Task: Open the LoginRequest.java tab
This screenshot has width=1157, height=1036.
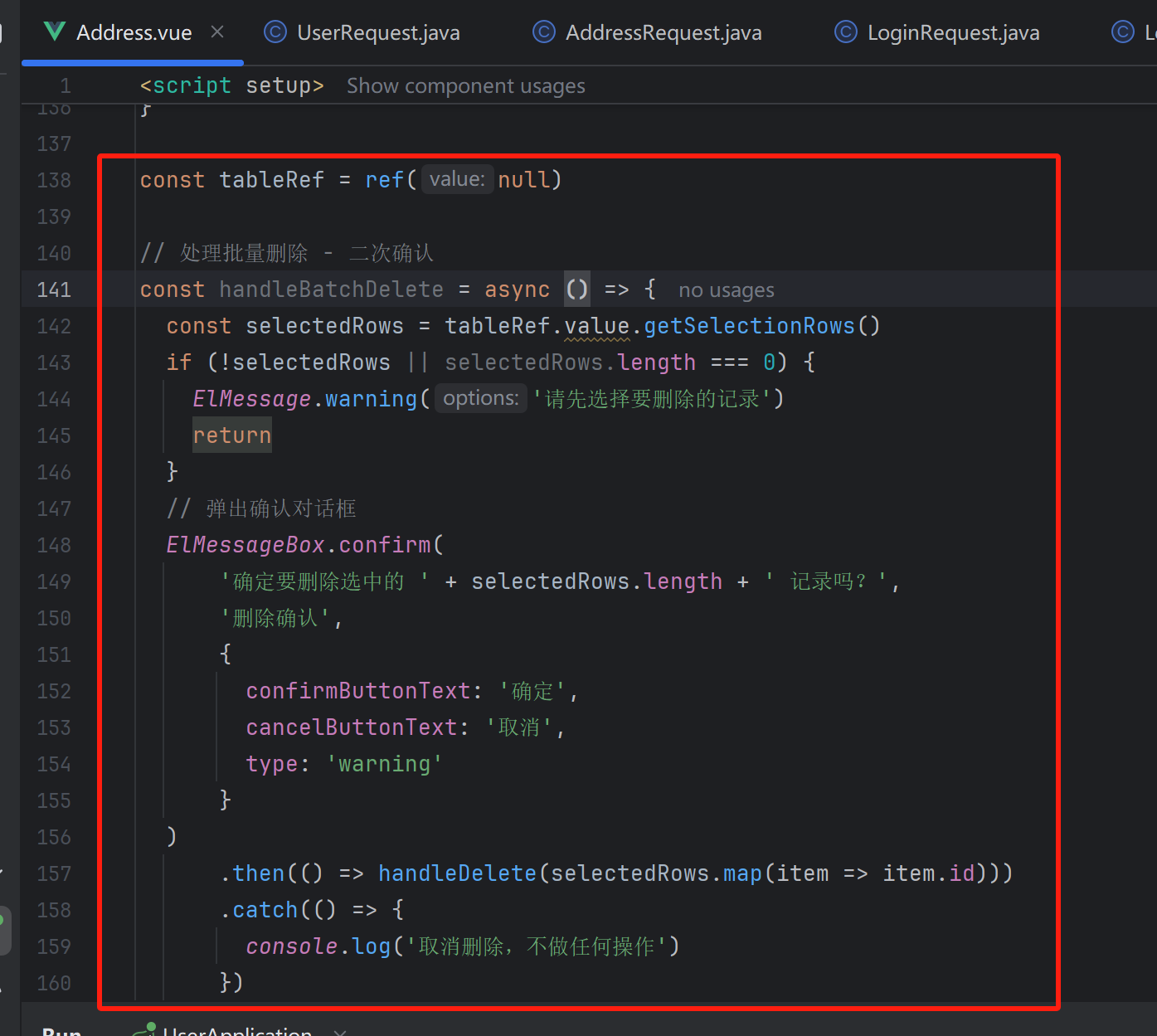Action: coord(953,32)
